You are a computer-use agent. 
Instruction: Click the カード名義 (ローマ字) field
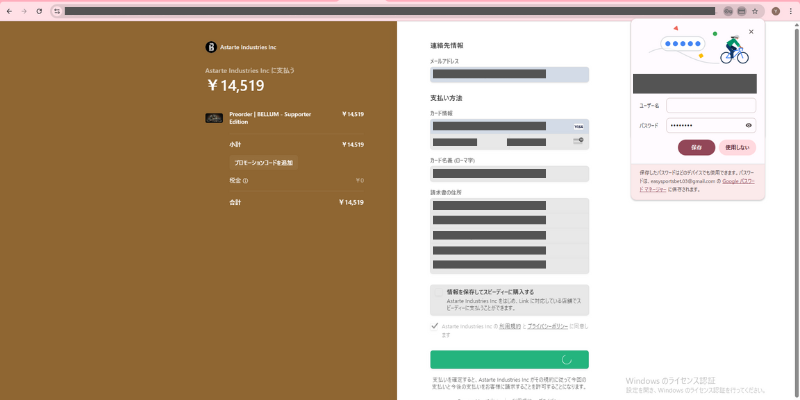click(509, 173)
